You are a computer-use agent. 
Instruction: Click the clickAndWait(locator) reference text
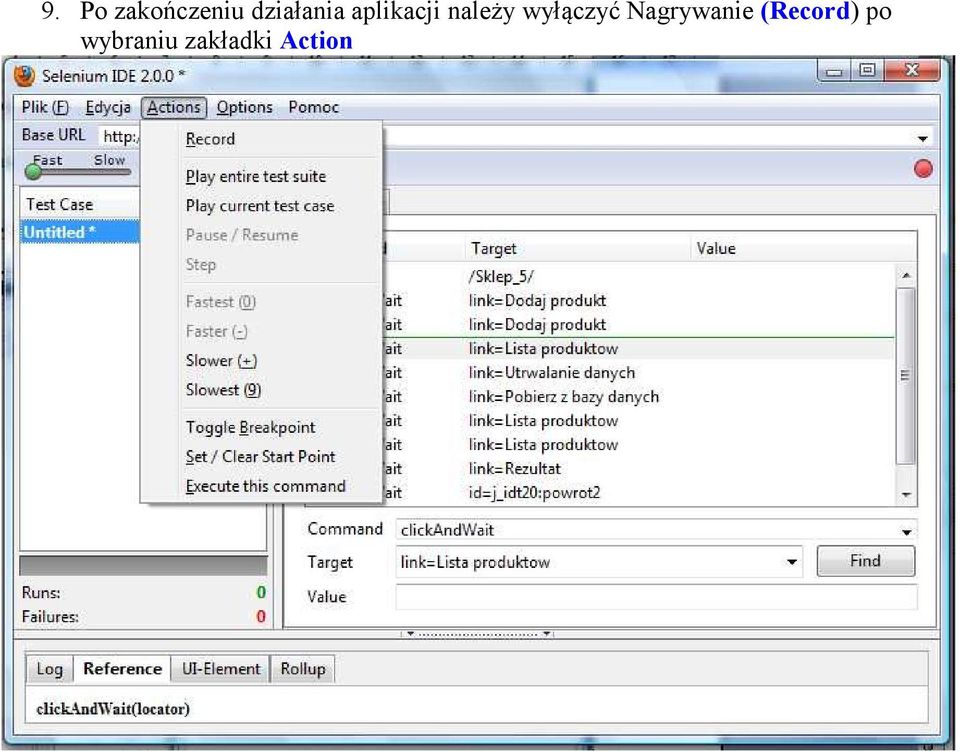click(113, 709)
